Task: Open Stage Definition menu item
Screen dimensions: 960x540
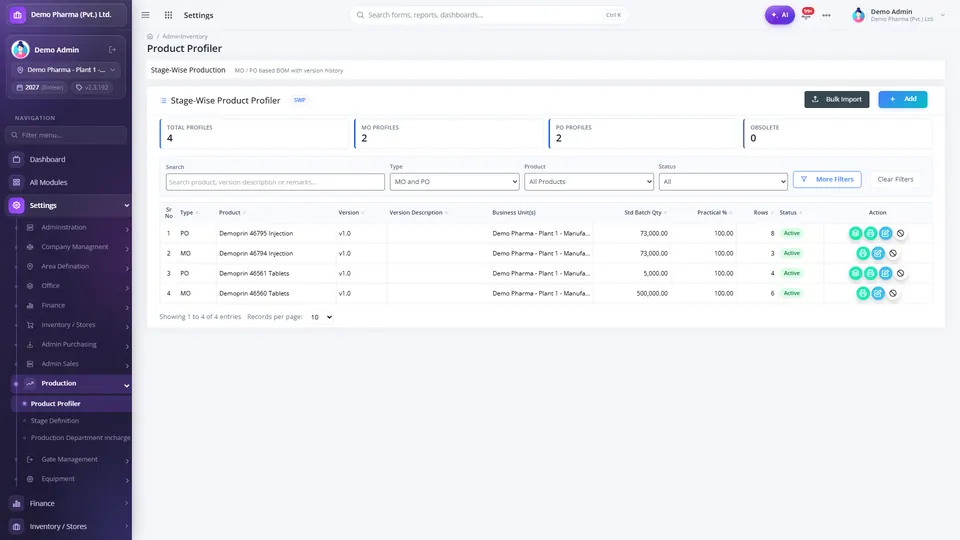Action: [55, 421]
